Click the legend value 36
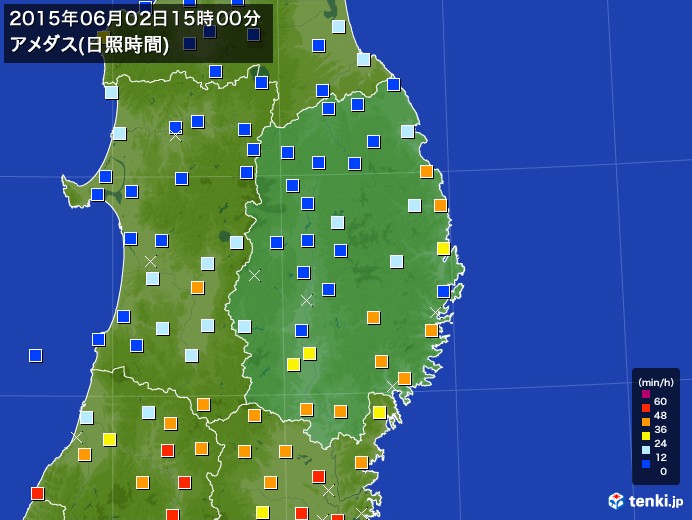Viewport: 692px width, 520px height. (x=660, y=429)
